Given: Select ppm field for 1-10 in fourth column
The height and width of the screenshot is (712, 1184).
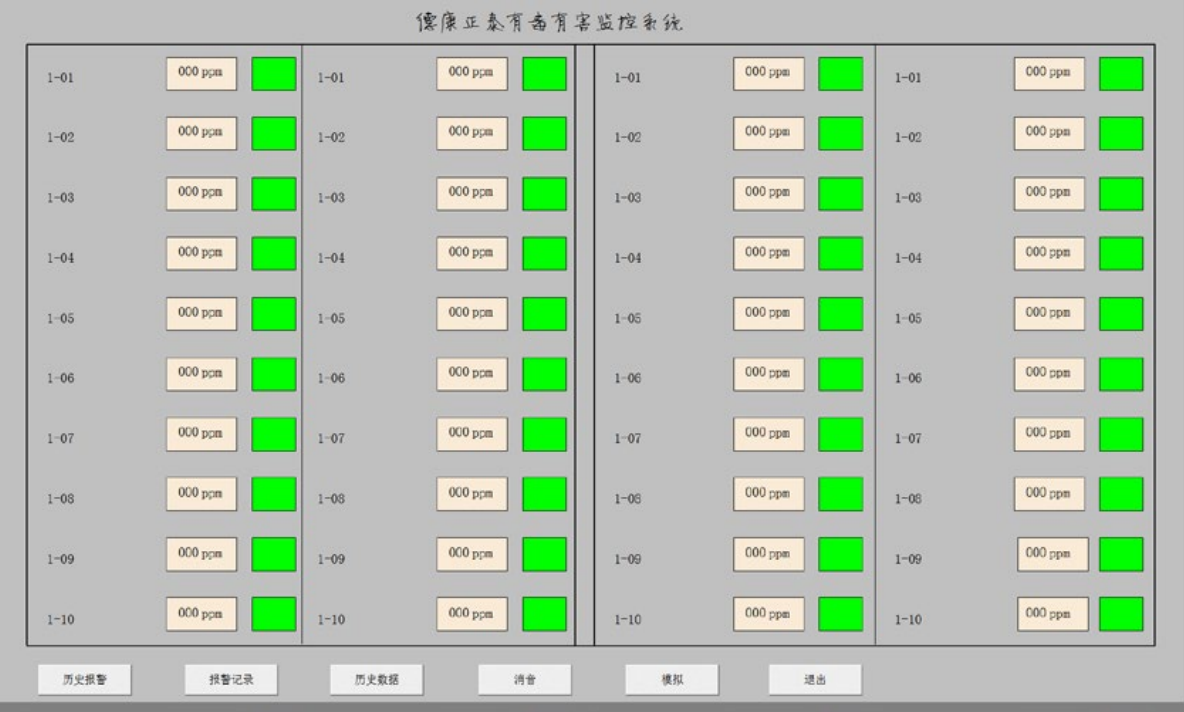Looking at the screenshot, I should [x=1053, y=614].
